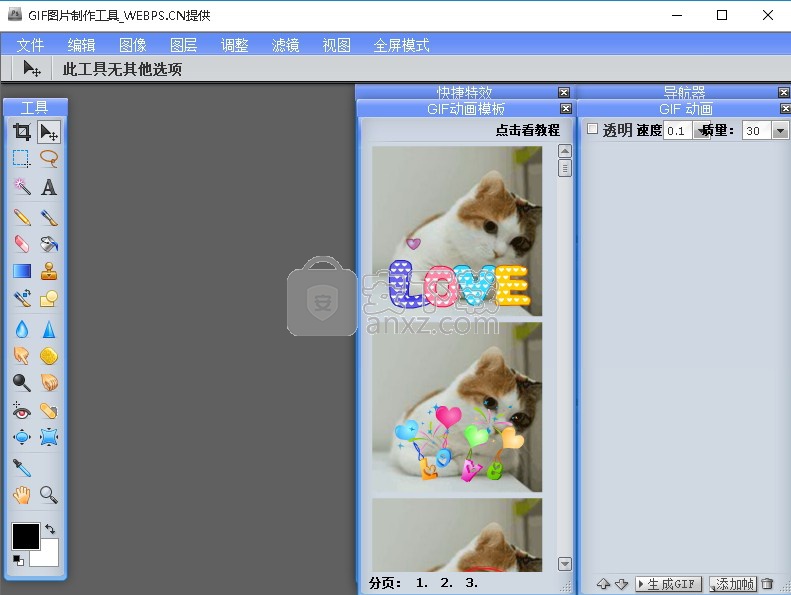This screenshot has width=791, height=595.
Task: Open the 质量 dropdown arrow
Action: pyautogui.click(x=780, y=131)
